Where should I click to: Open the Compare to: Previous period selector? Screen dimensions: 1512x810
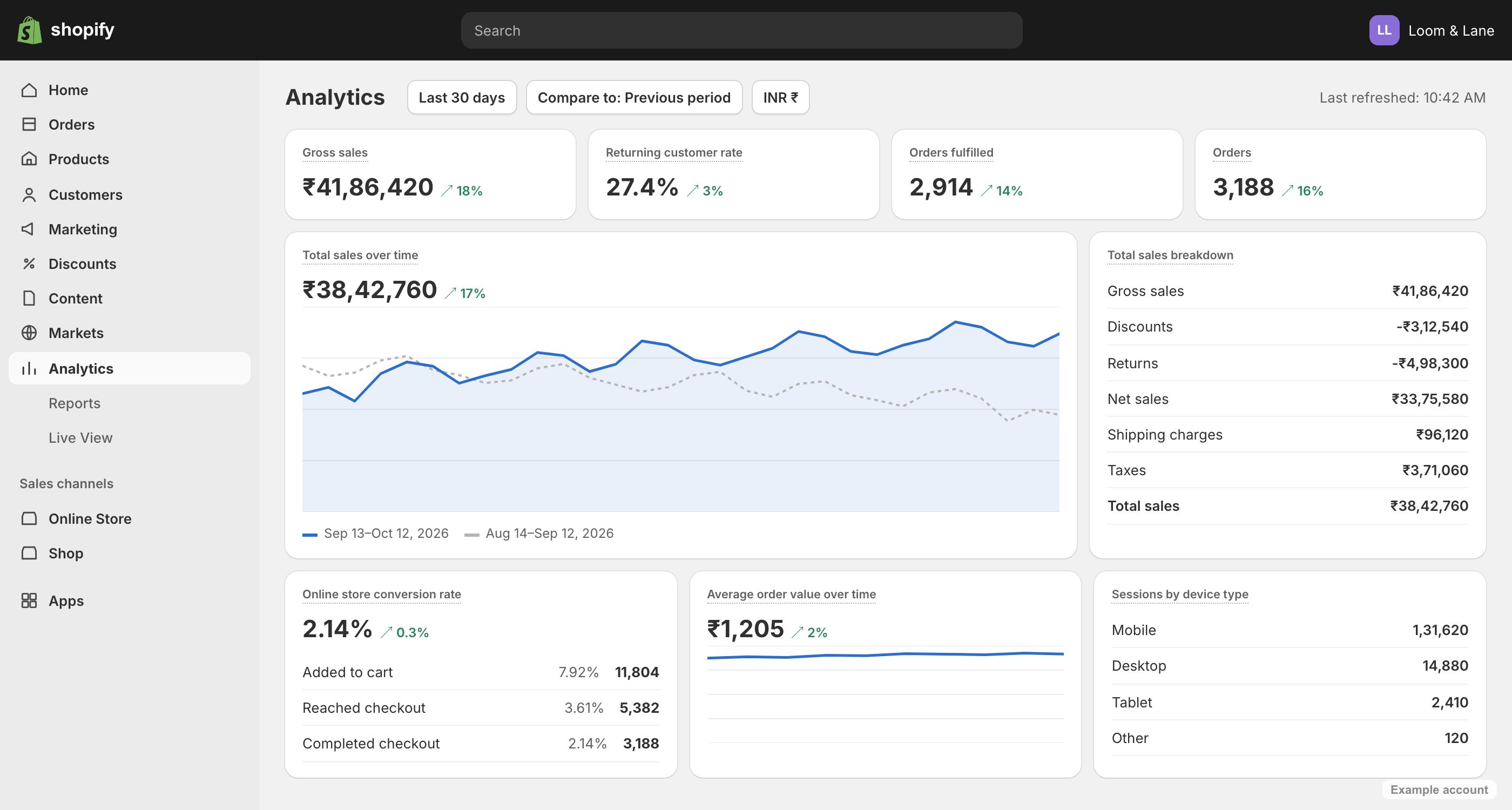click(634, 97)
